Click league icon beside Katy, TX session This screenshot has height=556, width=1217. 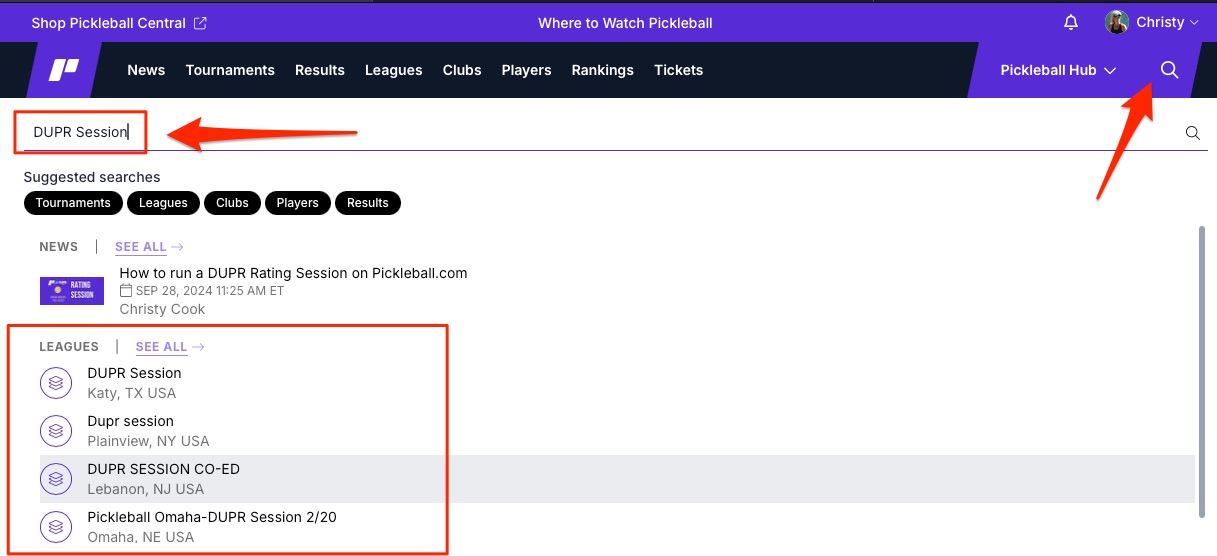(x=56, y=383)
